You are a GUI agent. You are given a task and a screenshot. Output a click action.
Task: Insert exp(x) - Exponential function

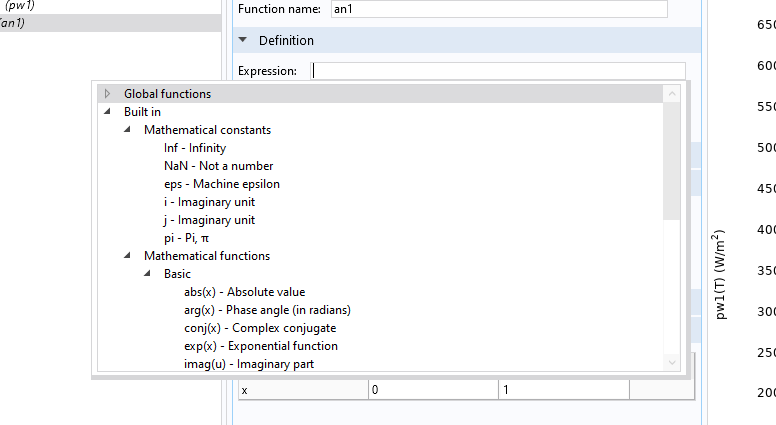coord(261,346)
